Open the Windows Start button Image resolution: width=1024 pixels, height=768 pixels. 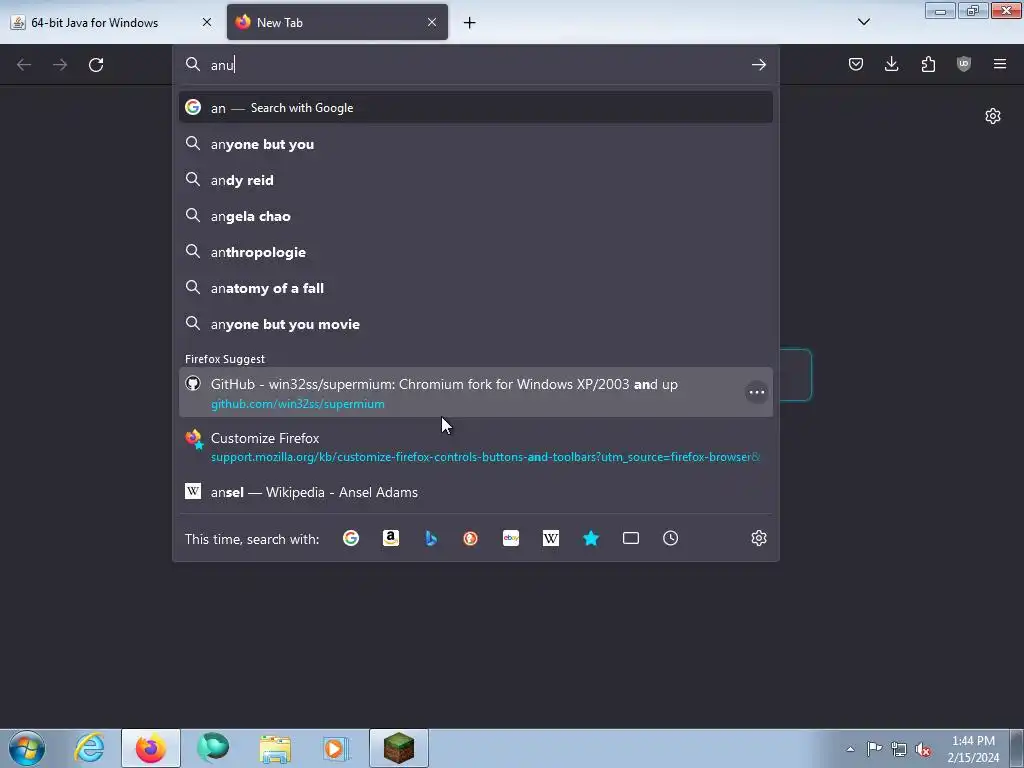pyautogui.click(x=26, y=748)
